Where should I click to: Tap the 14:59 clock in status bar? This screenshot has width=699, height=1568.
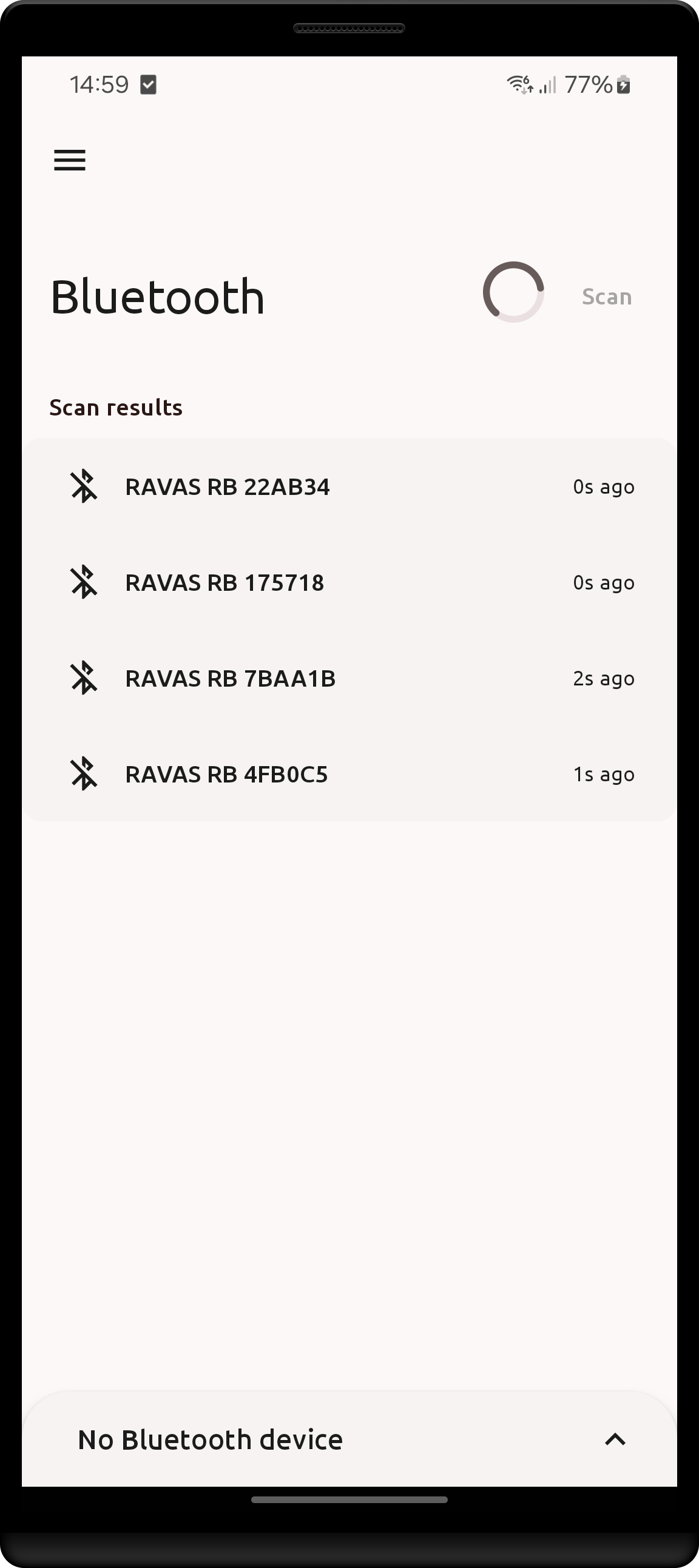pyautogui.click(x=100, y=84)
